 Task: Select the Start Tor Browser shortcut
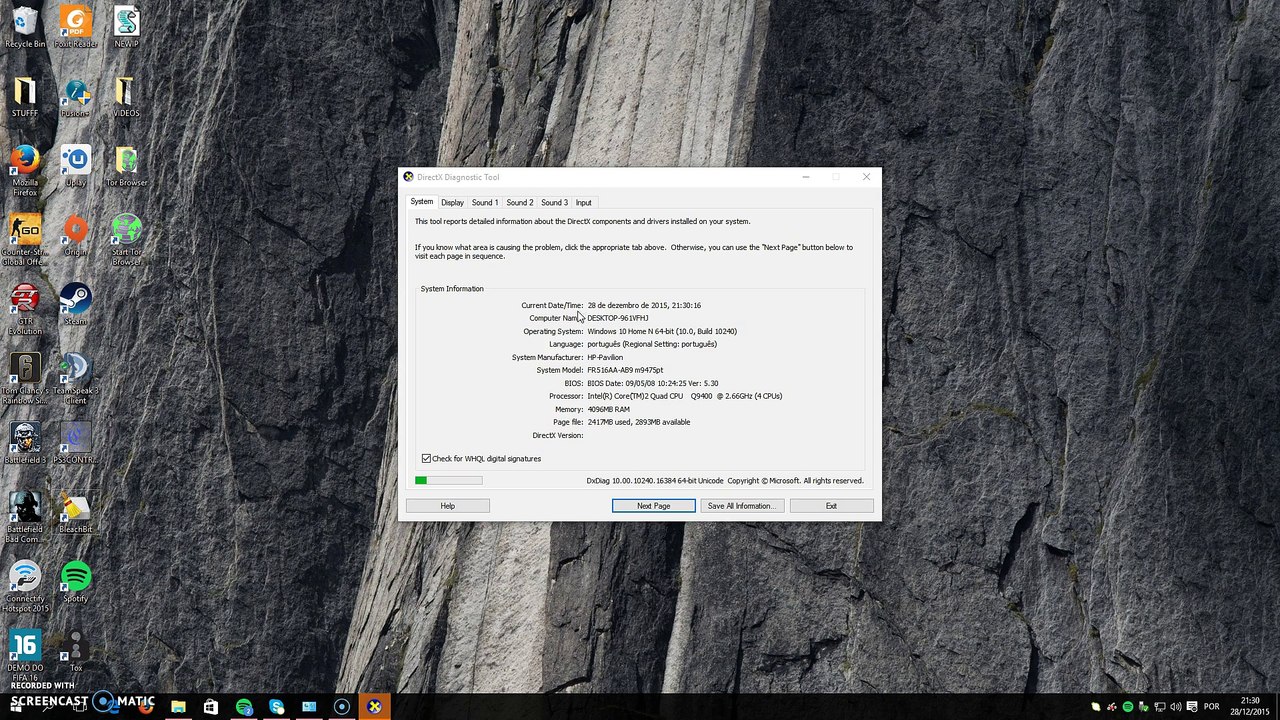pyautogui.click(x=126, y=240)
